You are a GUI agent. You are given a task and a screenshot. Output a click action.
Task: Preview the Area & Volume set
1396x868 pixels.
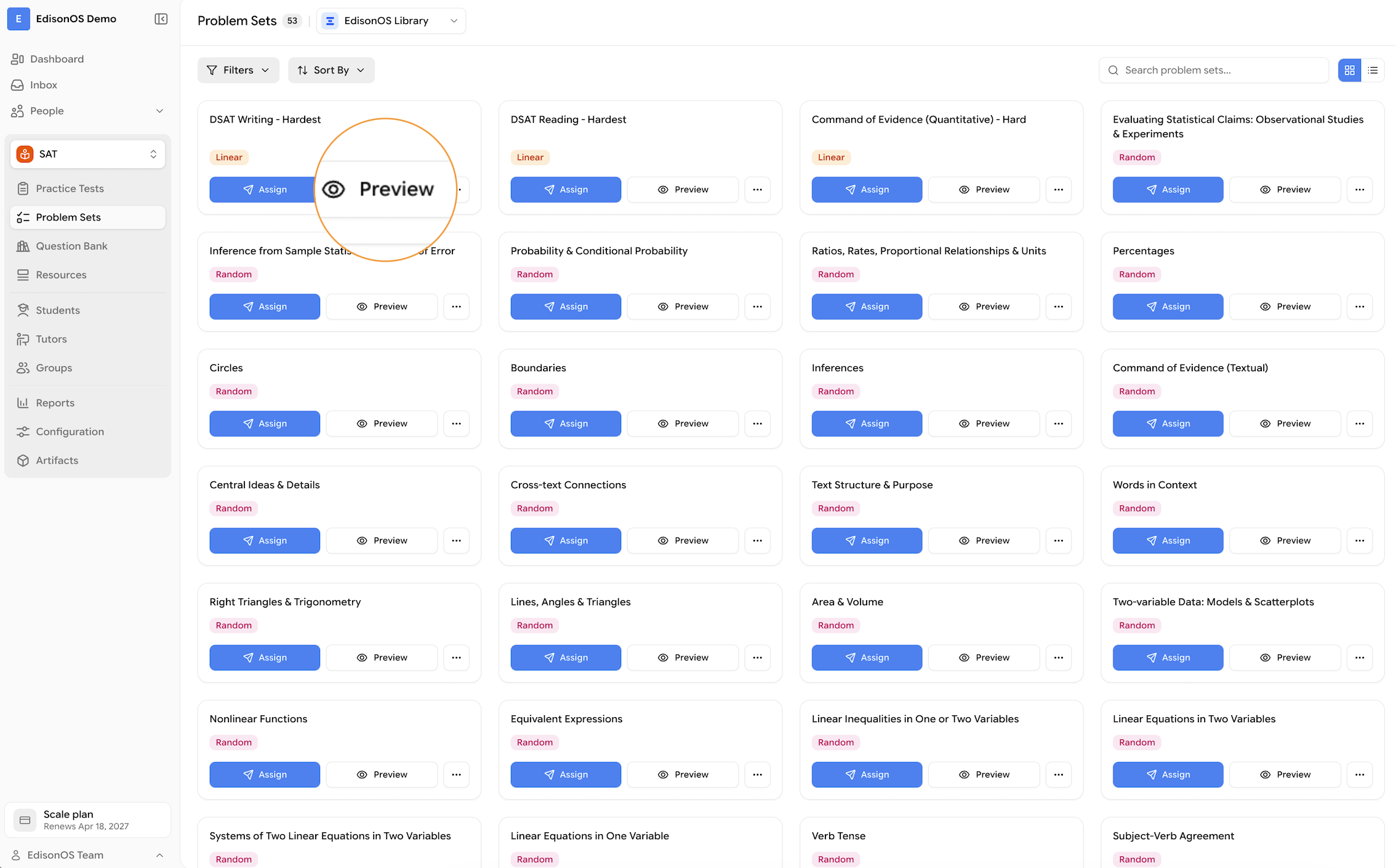point(984,657)
